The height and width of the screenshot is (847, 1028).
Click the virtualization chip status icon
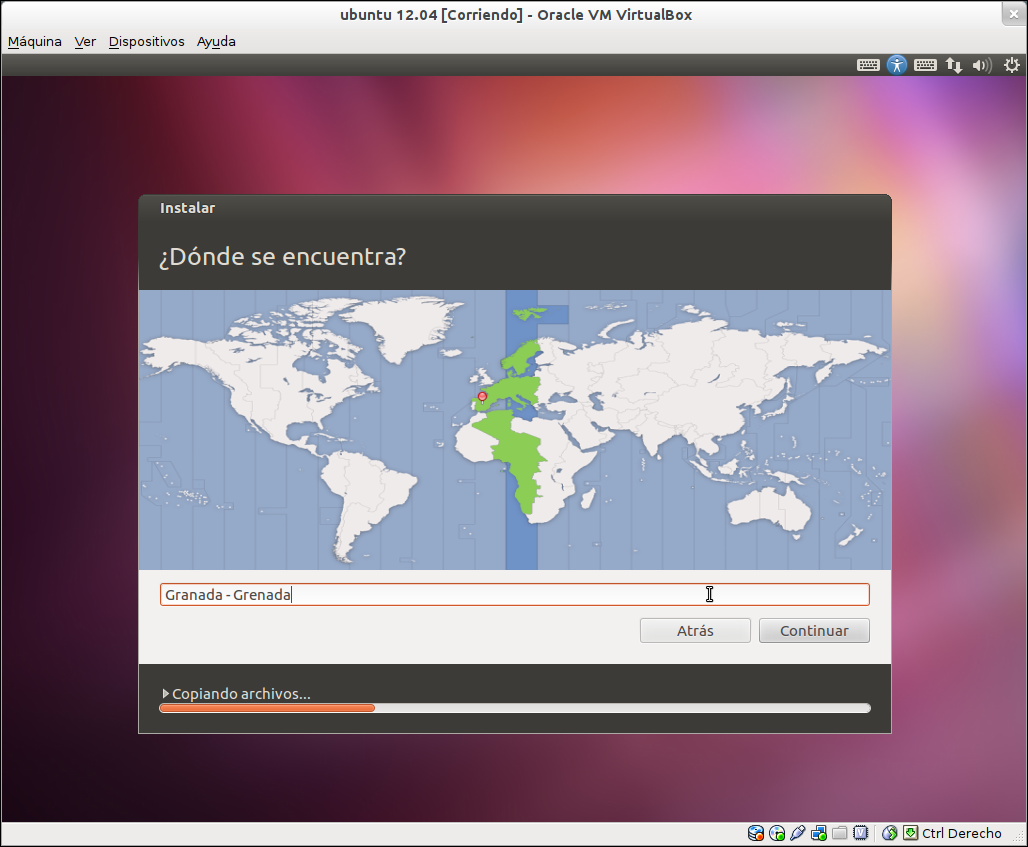[x=861, y=833]
